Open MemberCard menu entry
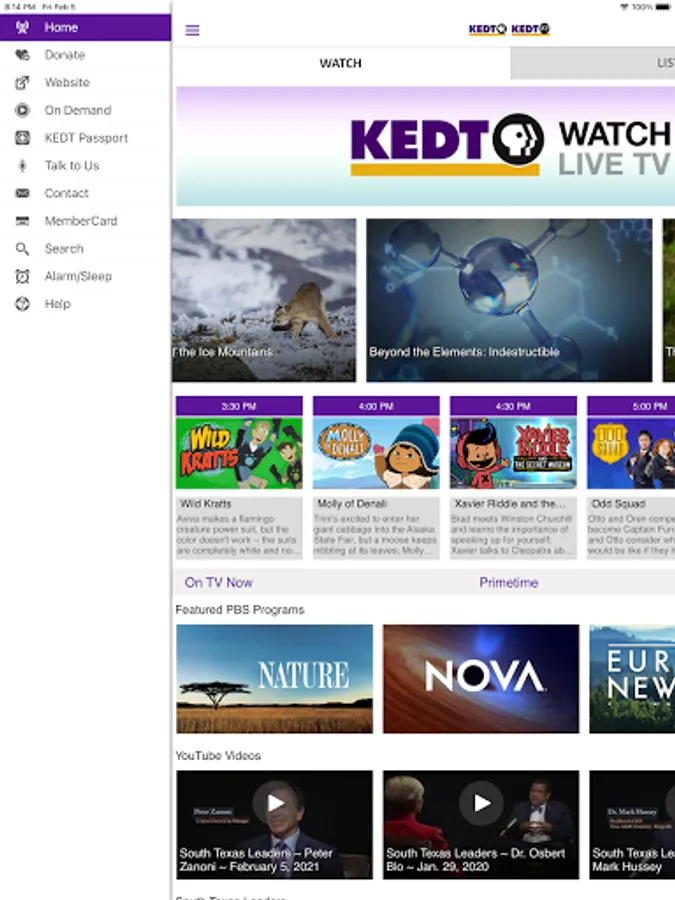Image resolution: width=675 pixels, height=900 pixels. point(86,221)
